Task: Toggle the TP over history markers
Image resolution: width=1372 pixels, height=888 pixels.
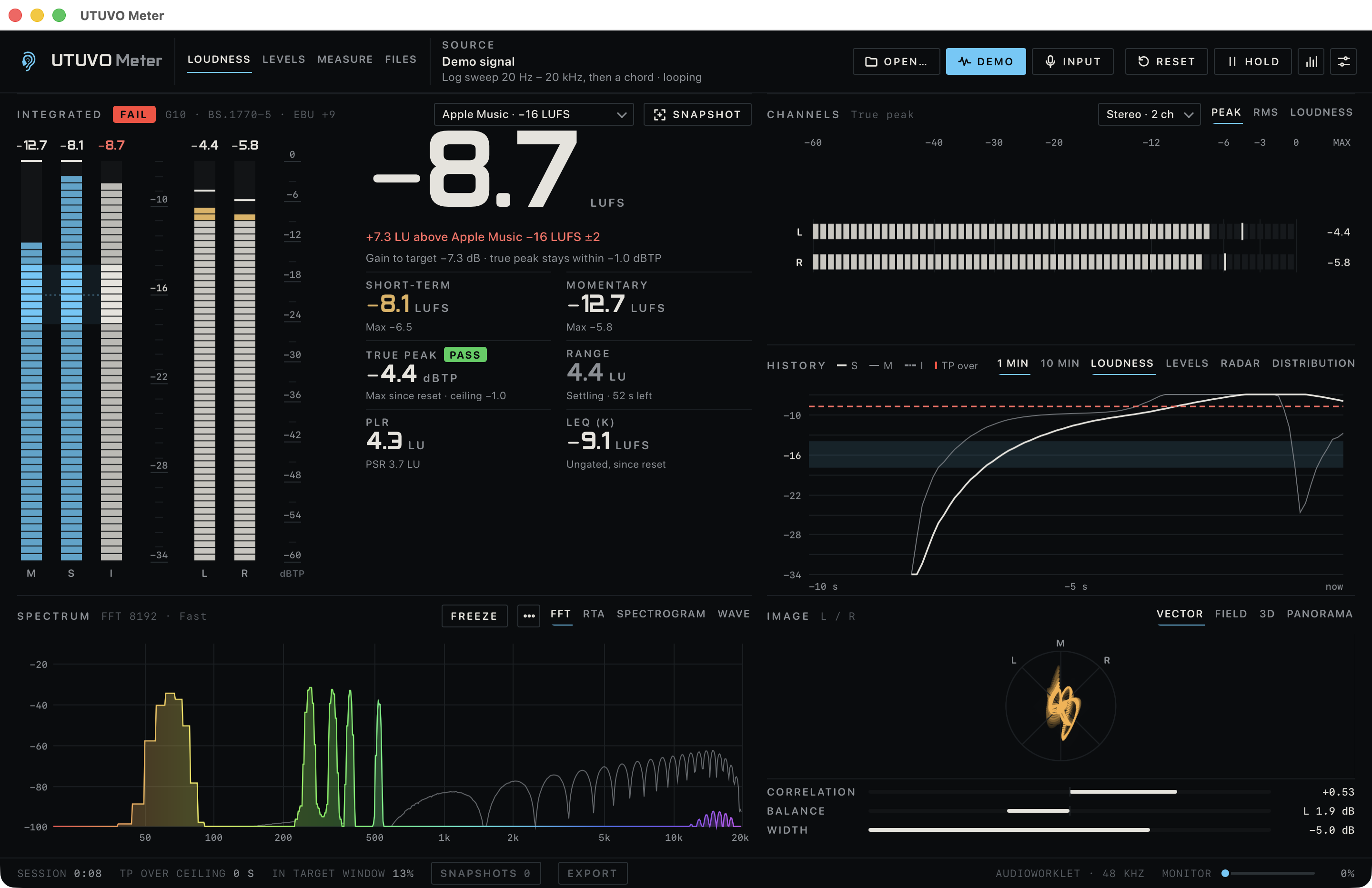Action: [x=957, y=365]
